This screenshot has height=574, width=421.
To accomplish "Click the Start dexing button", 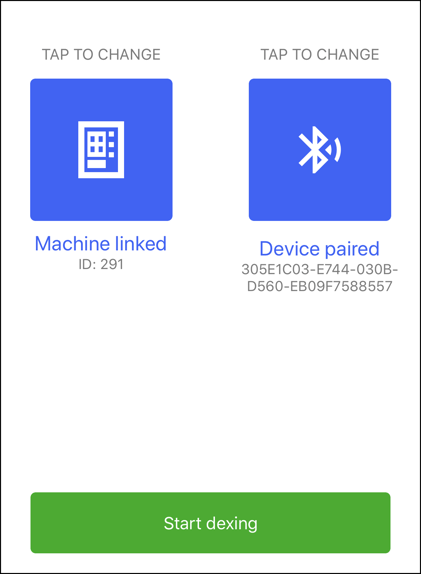I will pos(210,523).
